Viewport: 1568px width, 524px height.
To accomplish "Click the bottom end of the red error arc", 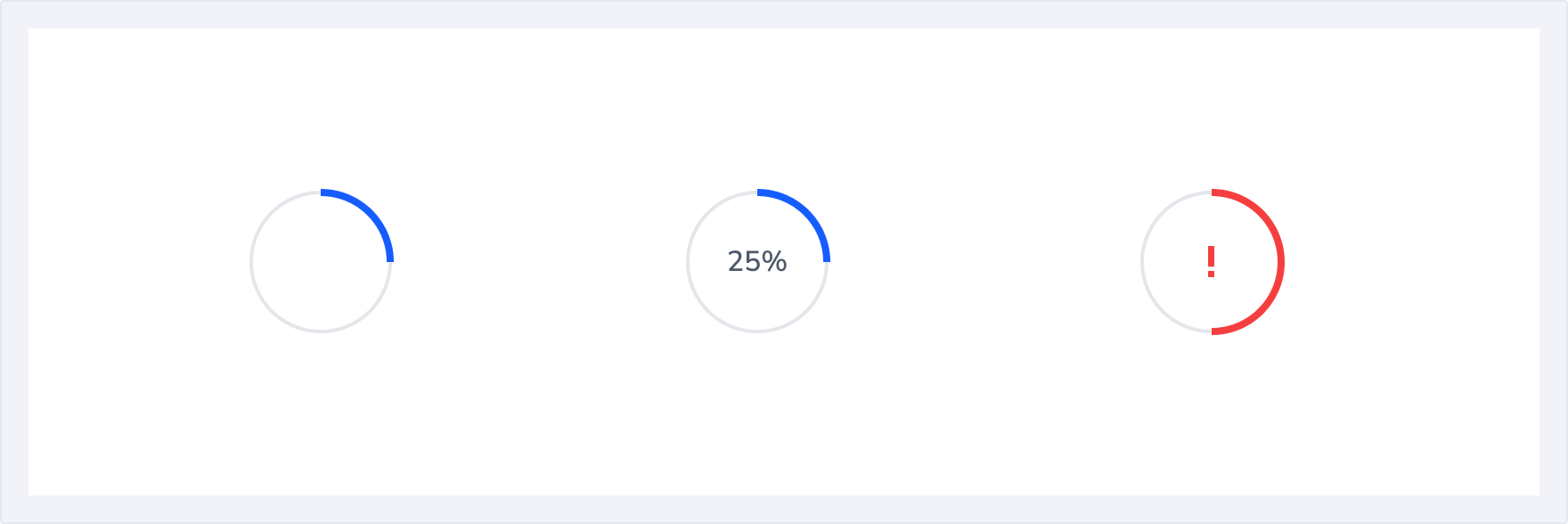I will click(1214, 332).
